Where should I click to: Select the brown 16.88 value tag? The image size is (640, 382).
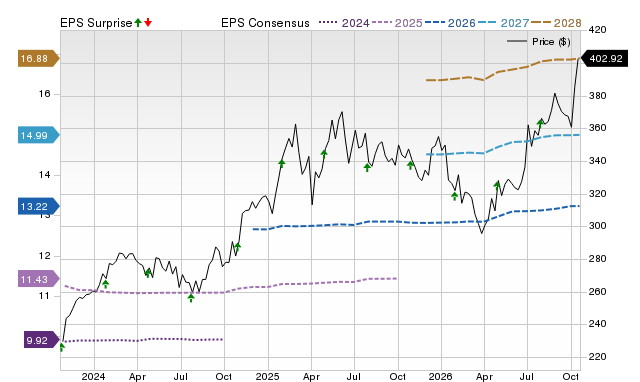point(38,58)
